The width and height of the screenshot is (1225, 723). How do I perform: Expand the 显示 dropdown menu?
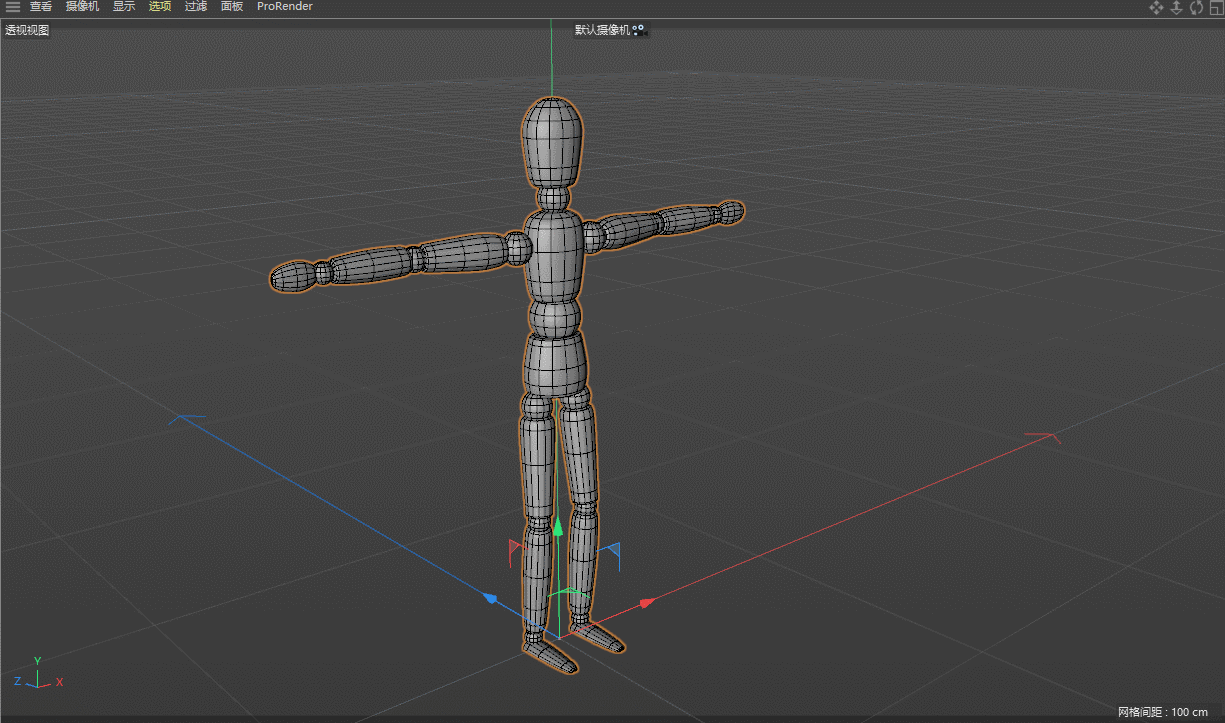tap(124, 7)
